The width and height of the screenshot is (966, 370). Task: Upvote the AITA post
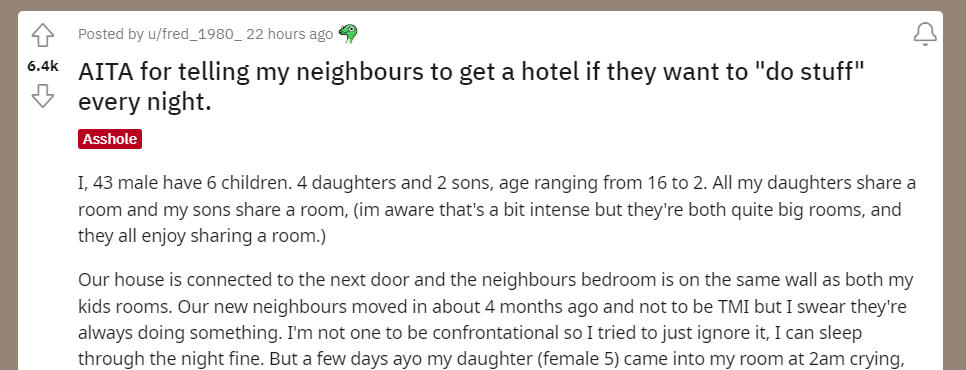[43, 36]
